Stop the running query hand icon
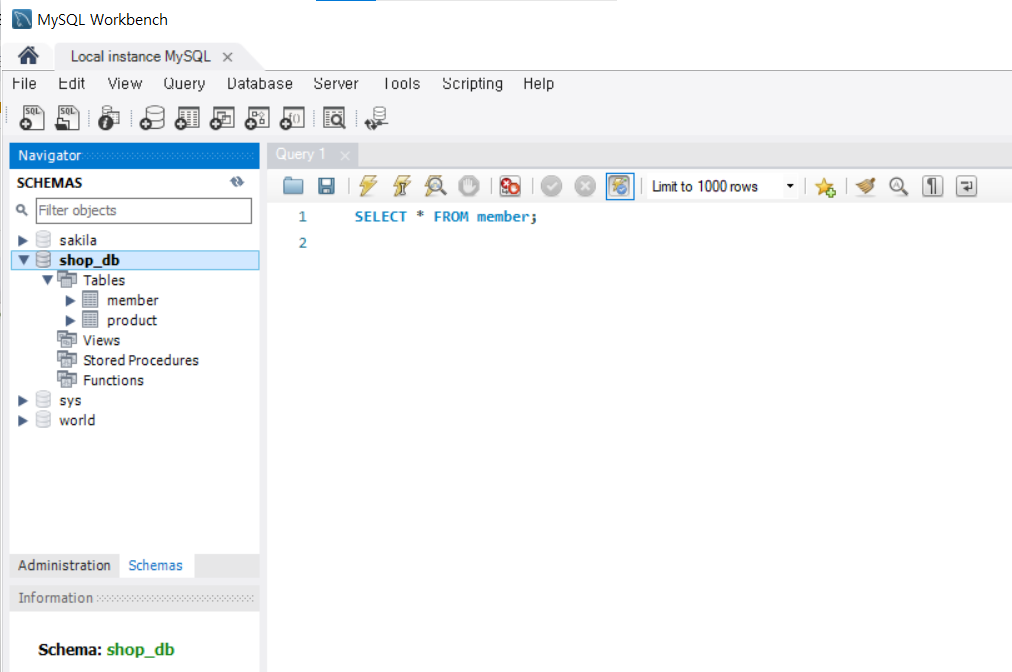 [469, 187]
